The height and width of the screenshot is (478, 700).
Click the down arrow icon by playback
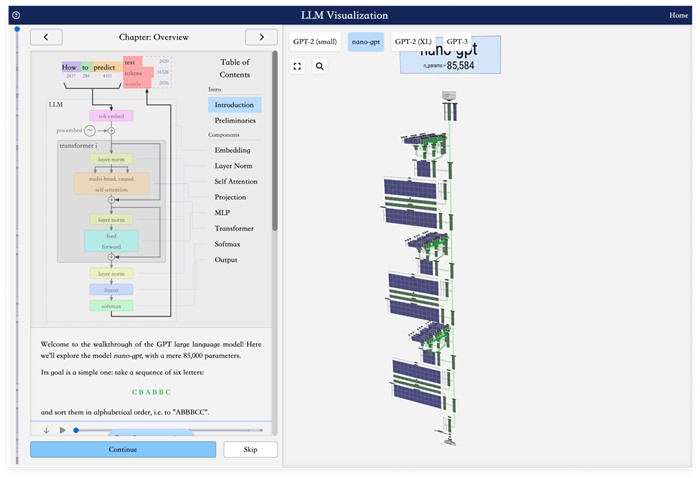[46, 430]
